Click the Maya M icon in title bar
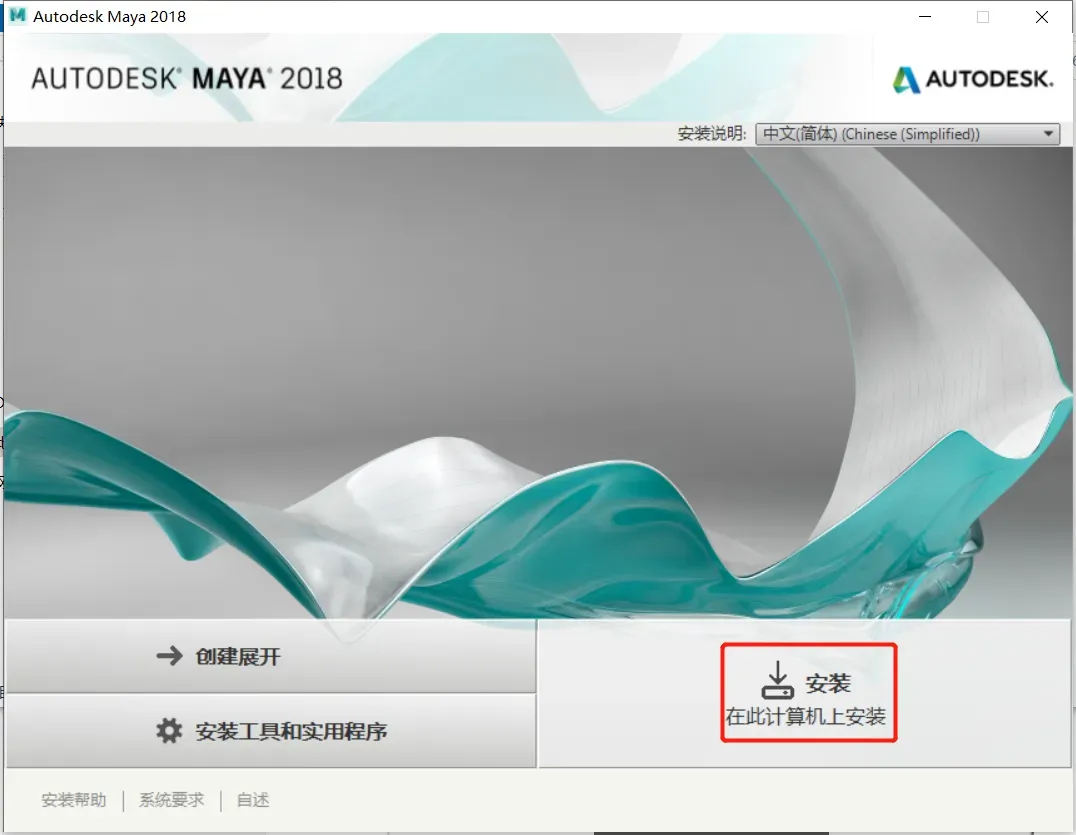Screen dimensions: 1076x835 click(x=17, y=16)
